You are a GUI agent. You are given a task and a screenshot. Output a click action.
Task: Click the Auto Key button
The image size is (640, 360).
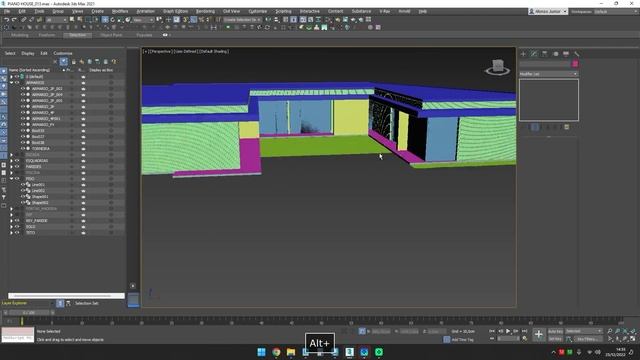point(555,331)
